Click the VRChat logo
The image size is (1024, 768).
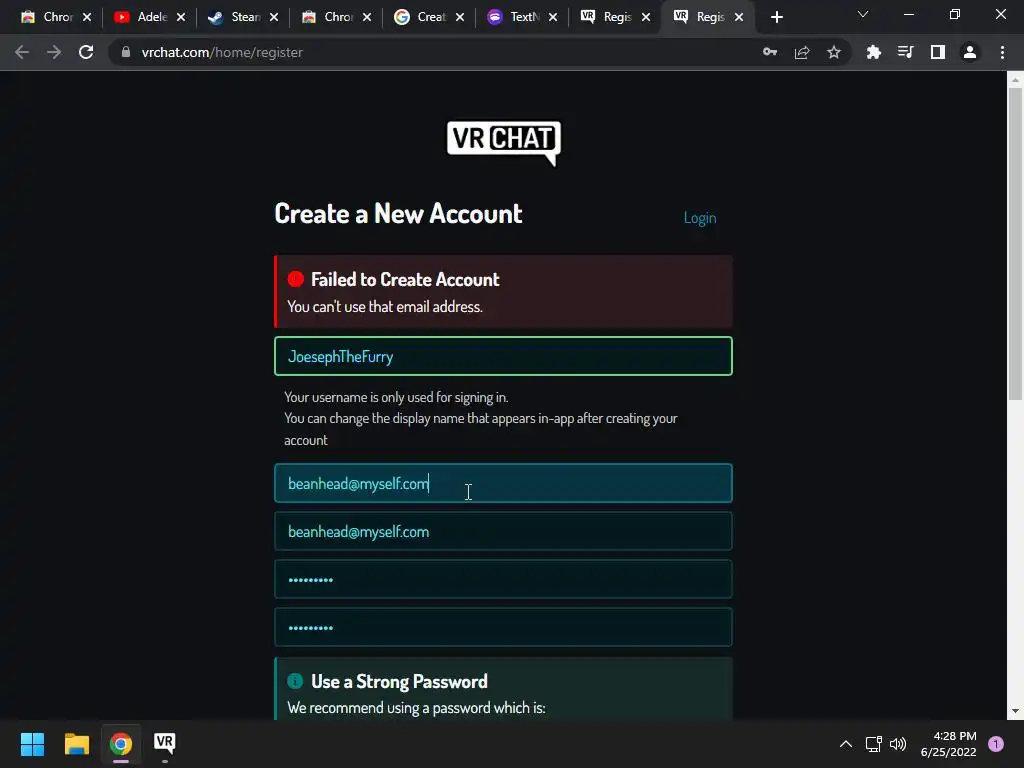(x=504, y=143)
